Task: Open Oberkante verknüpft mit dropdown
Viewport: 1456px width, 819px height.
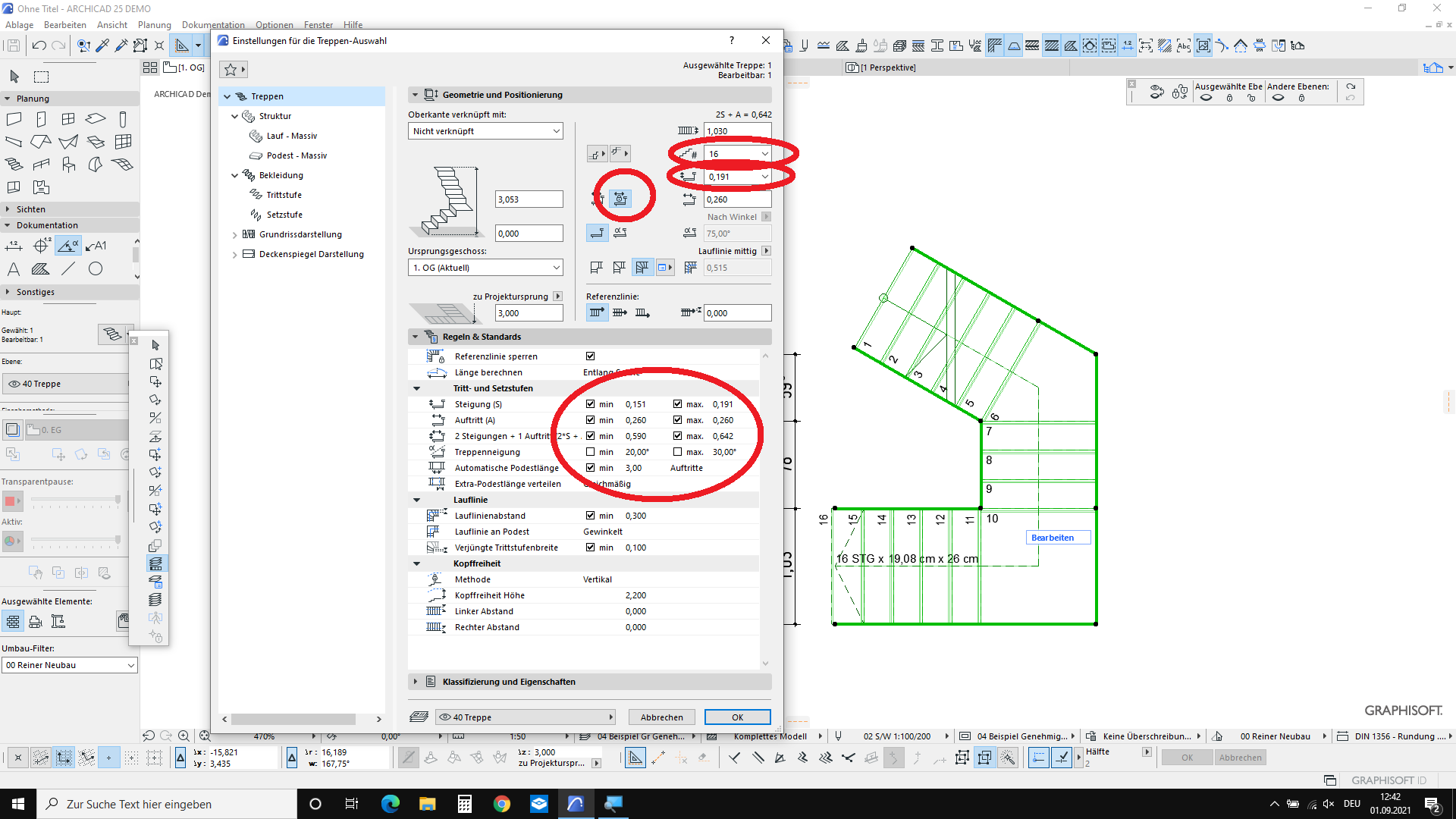Action: point(485,131)
